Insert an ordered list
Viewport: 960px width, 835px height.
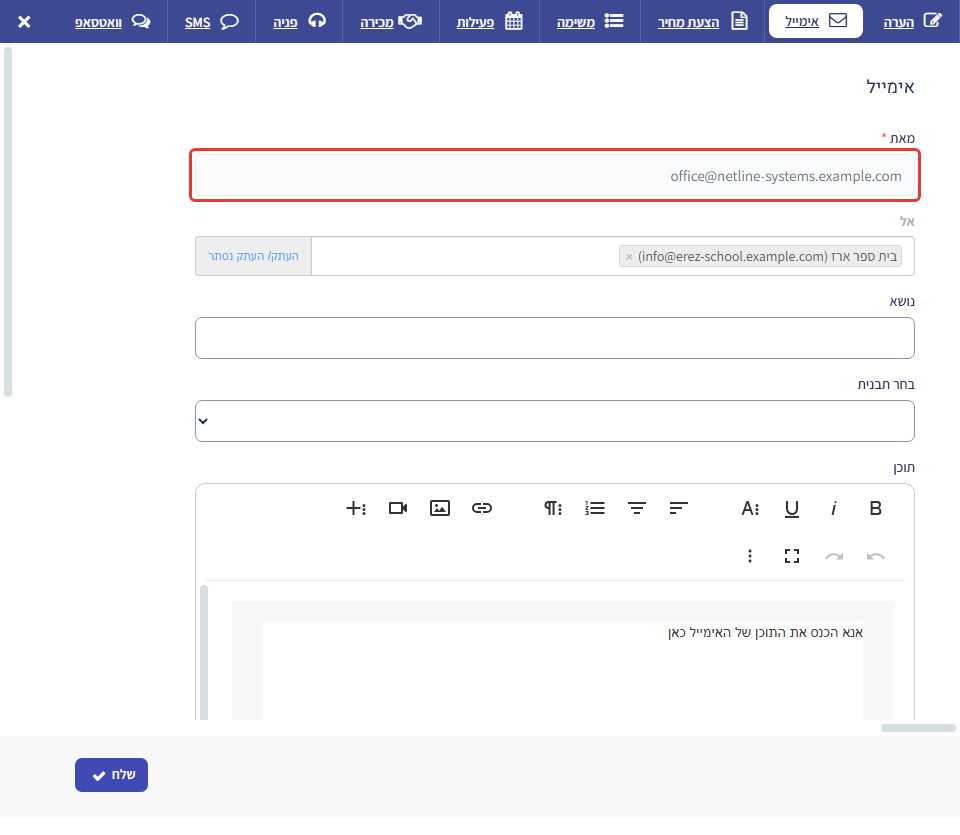pyautogui.click(x=594, y=508)
